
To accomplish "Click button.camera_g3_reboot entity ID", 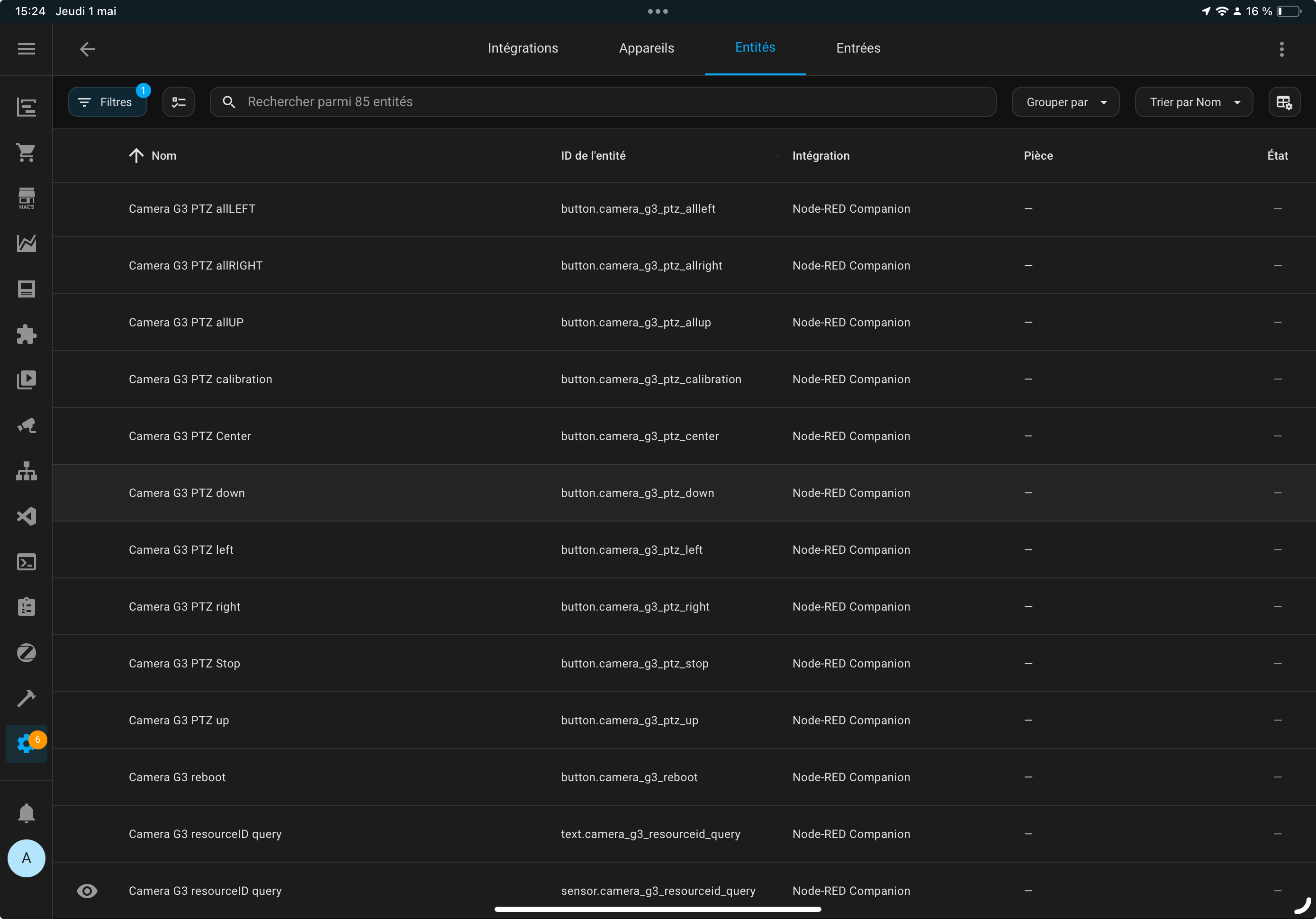I will [630, 777].
